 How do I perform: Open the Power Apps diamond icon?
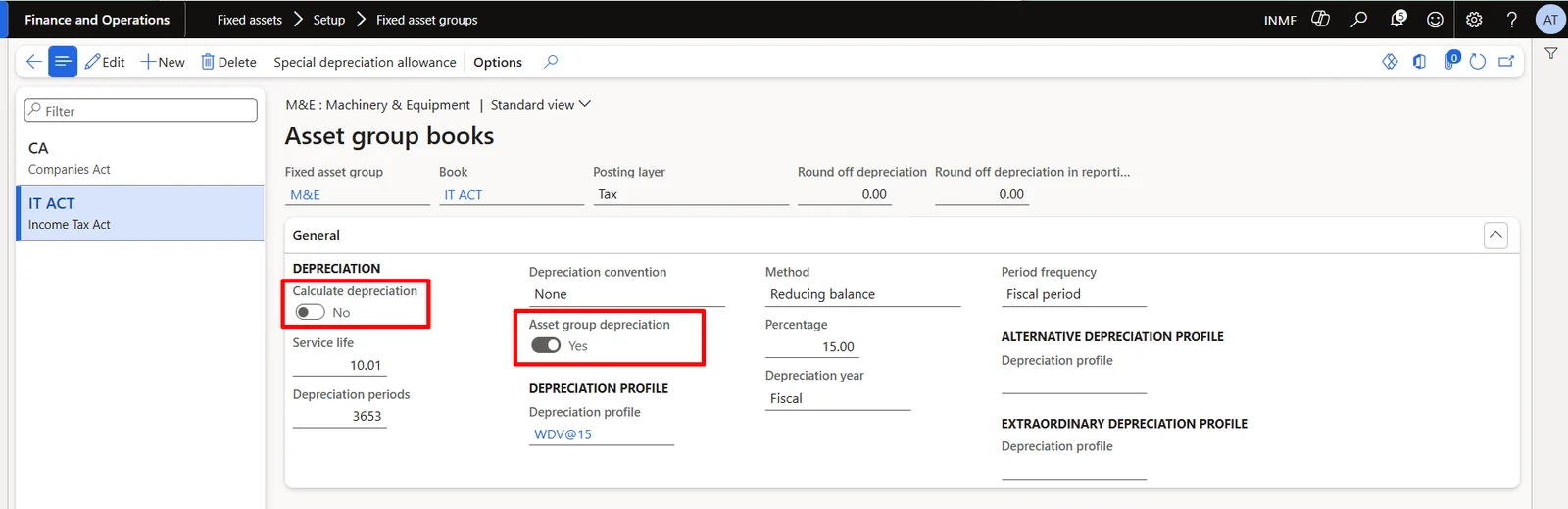1390,62
